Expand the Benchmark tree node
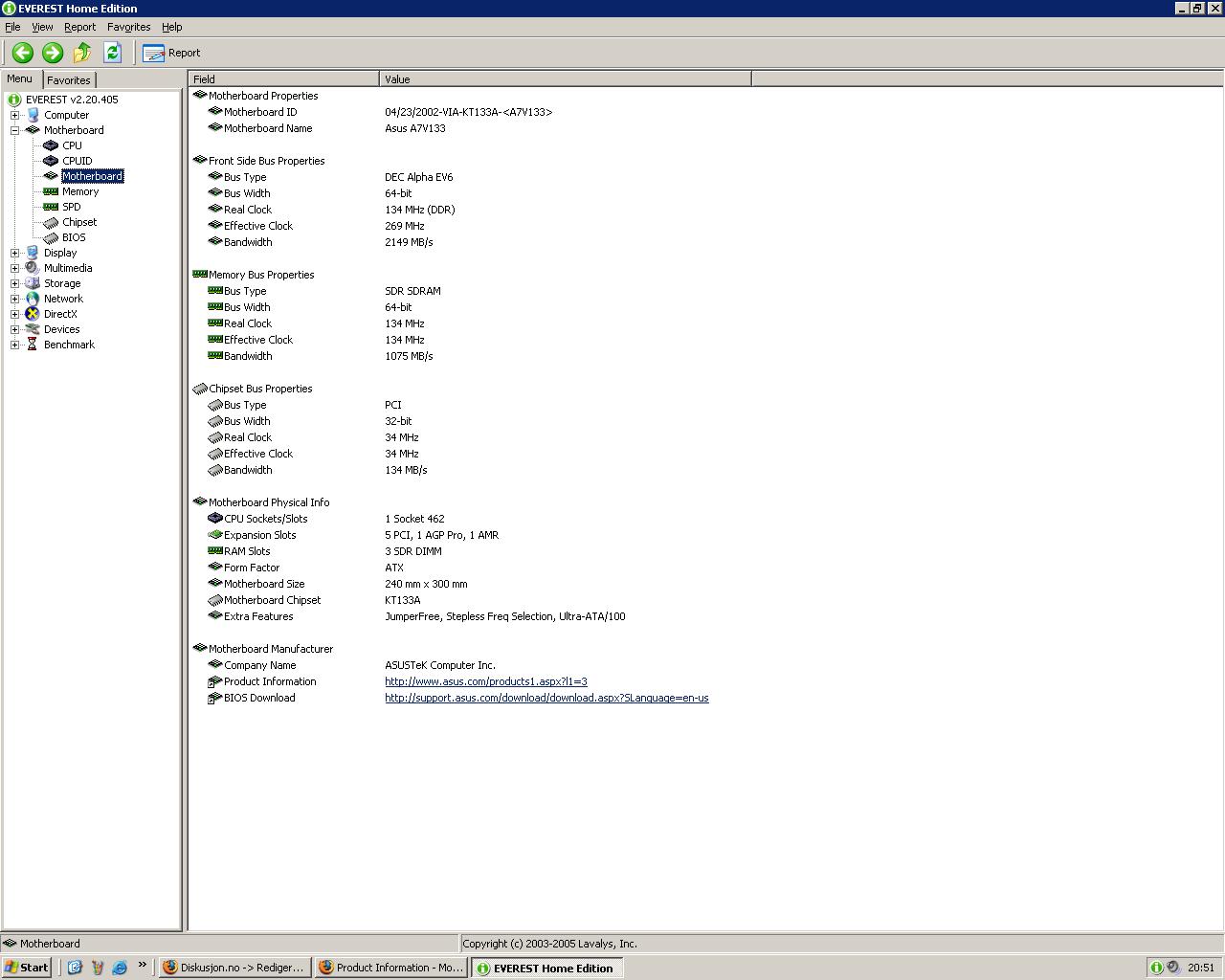Screen dimensions: 1225x980 pyautogui.click(x=14, y=345)
